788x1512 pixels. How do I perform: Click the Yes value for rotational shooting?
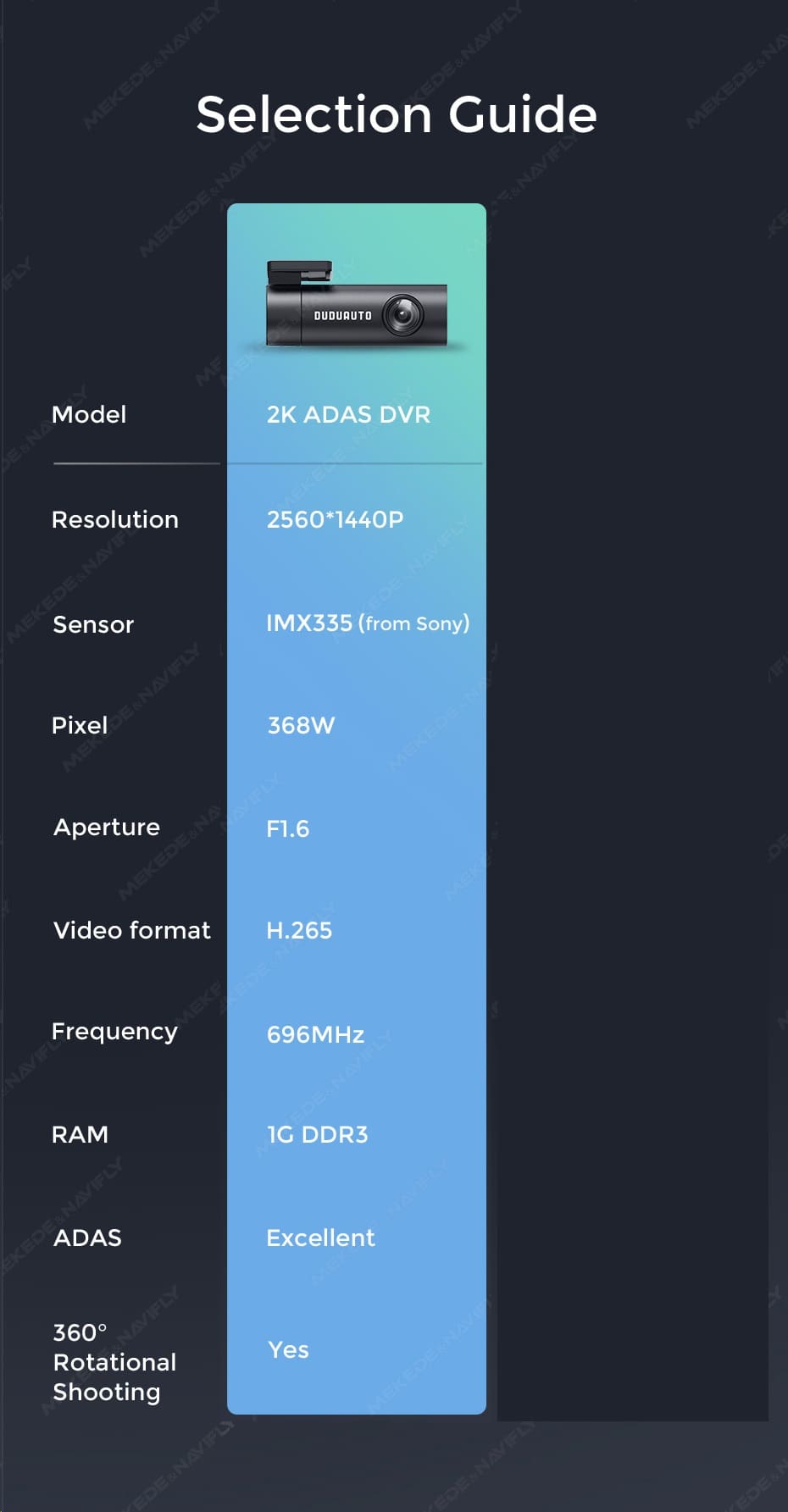288,1349
